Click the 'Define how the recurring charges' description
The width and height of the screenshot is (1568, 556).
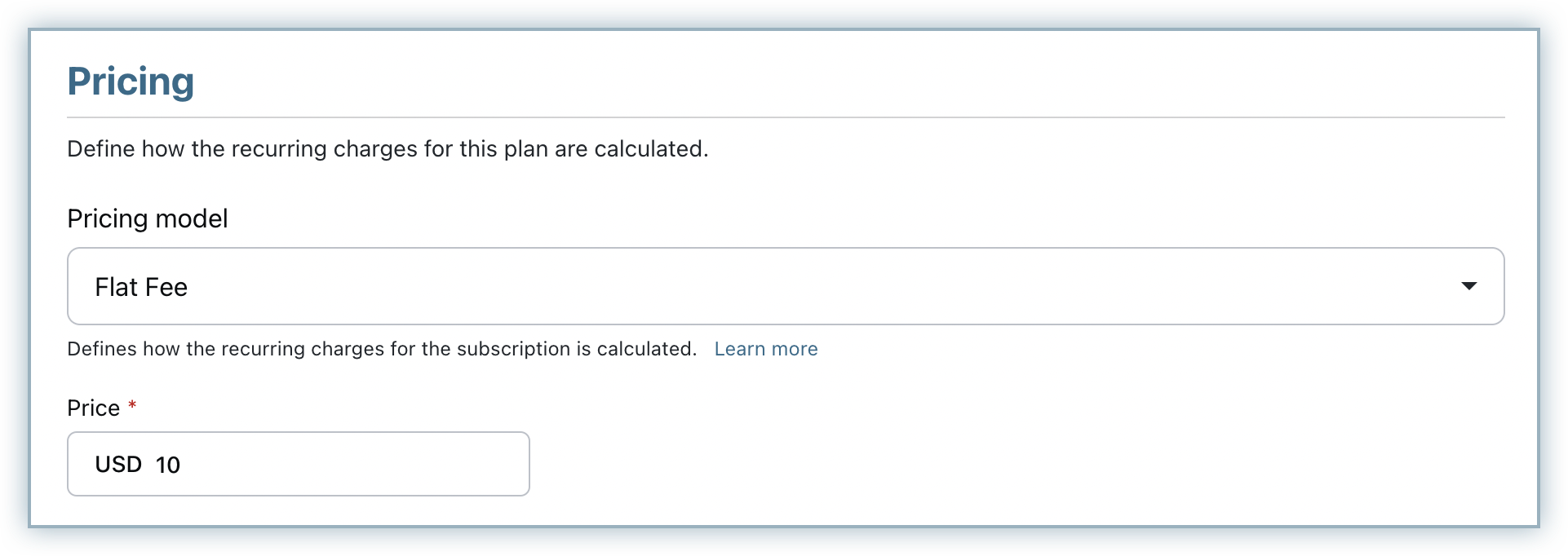(x=388, y=149)
